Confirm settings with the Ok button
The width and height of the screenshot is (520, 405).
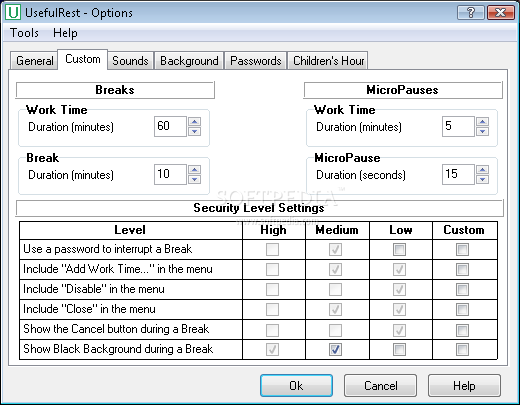tap(296, 386)
